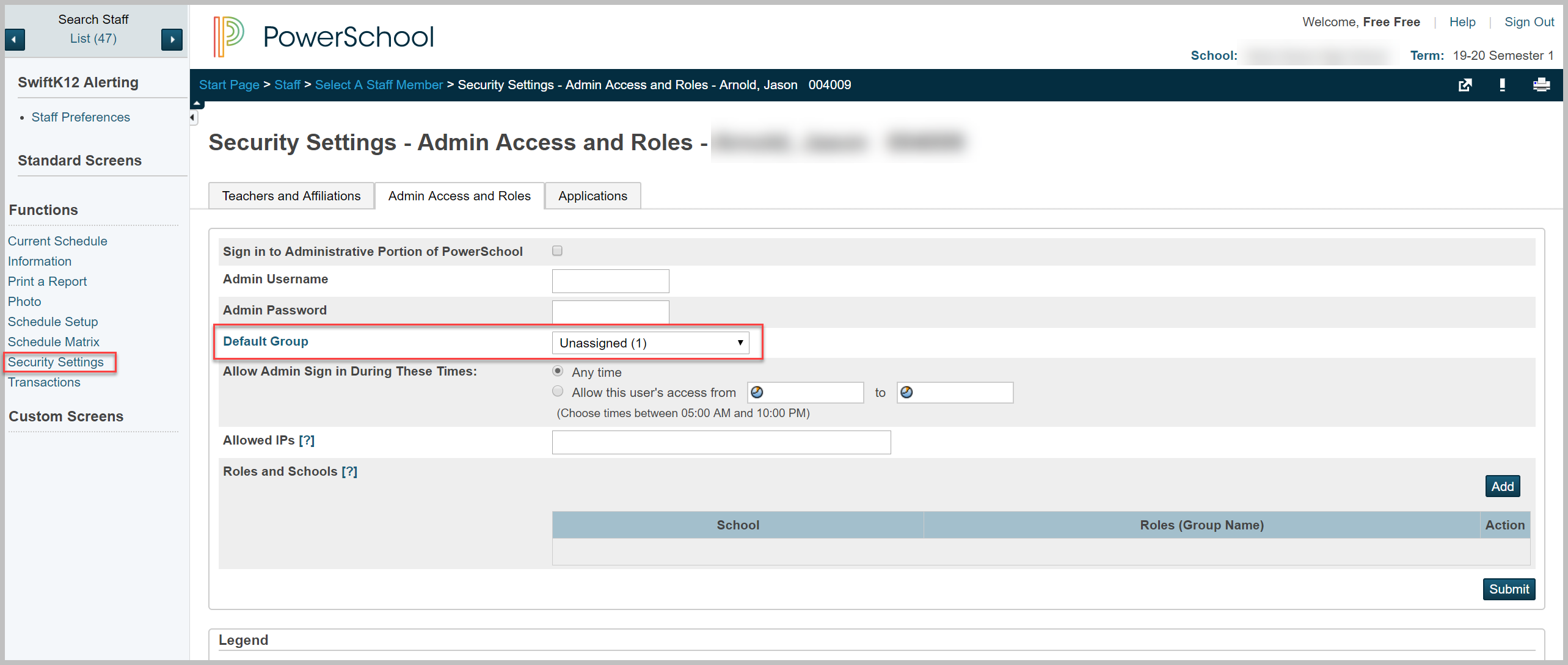Open the print view icon
The image size is (1568, 665).
click(1542, 84)
